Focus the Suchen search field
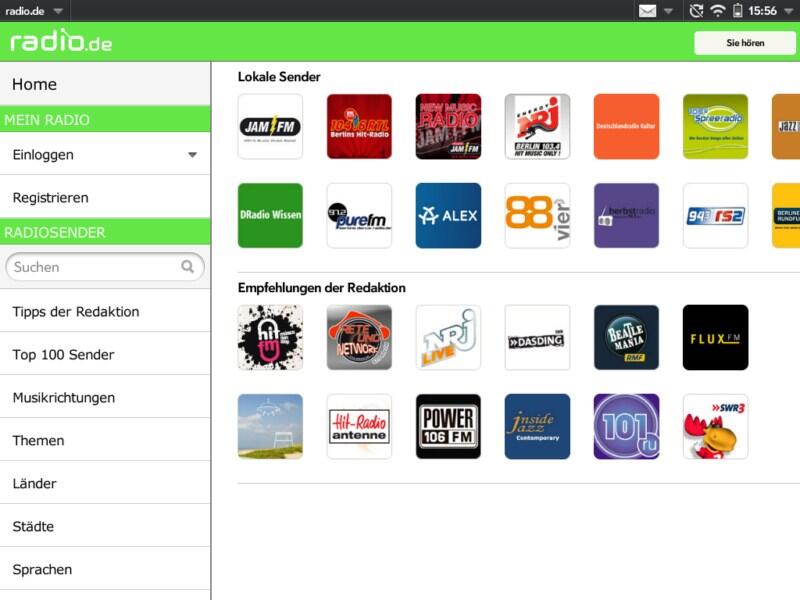Viewport: 800px width, 600px height. pyautogui.click(x=105, y=266)
